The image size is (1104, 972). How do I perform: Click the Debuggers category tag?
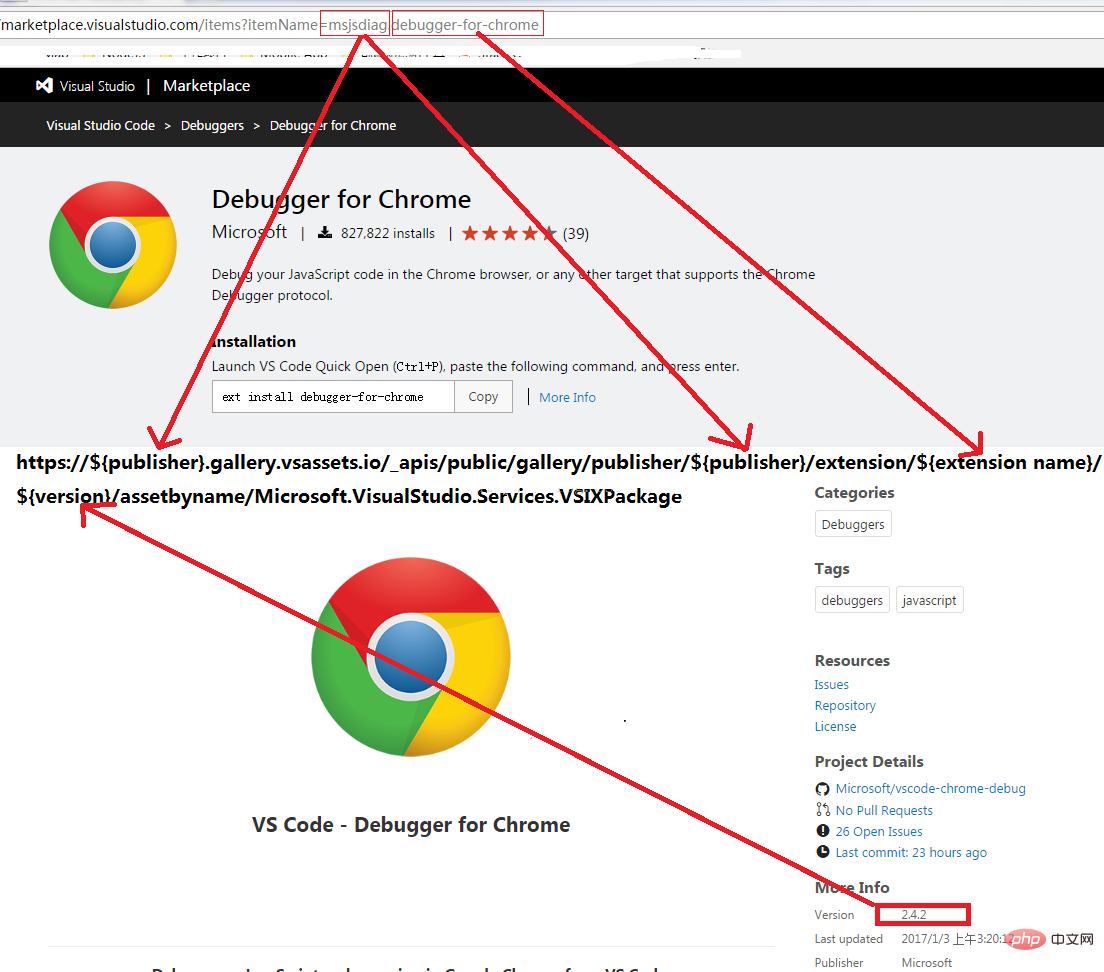pos(853,525)
